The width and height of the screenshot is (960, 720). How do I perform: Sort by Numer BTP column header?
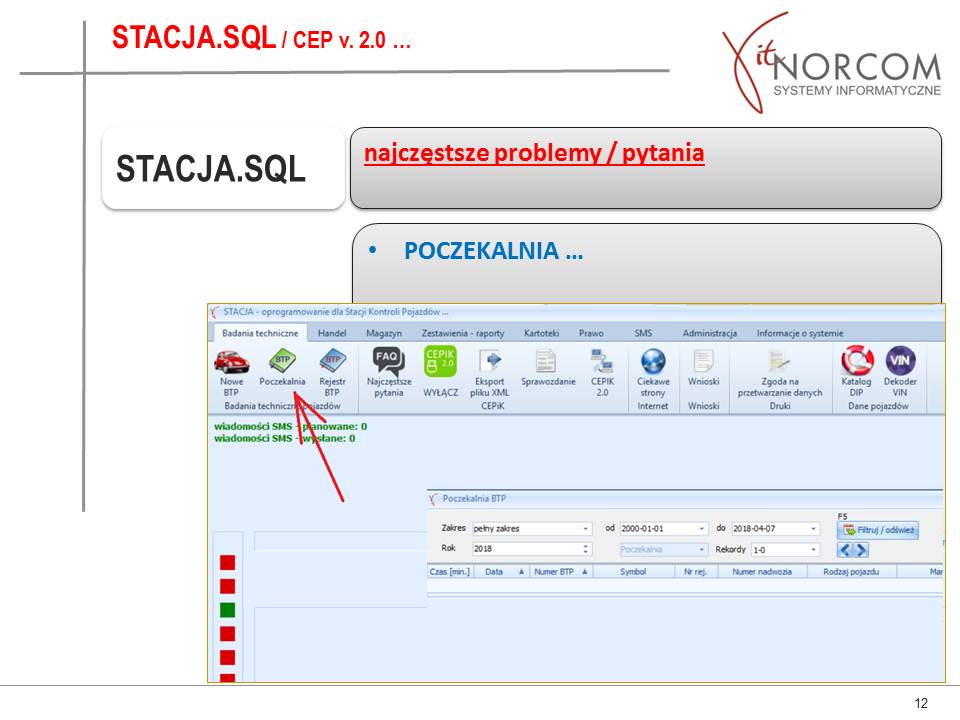[560, 572]
